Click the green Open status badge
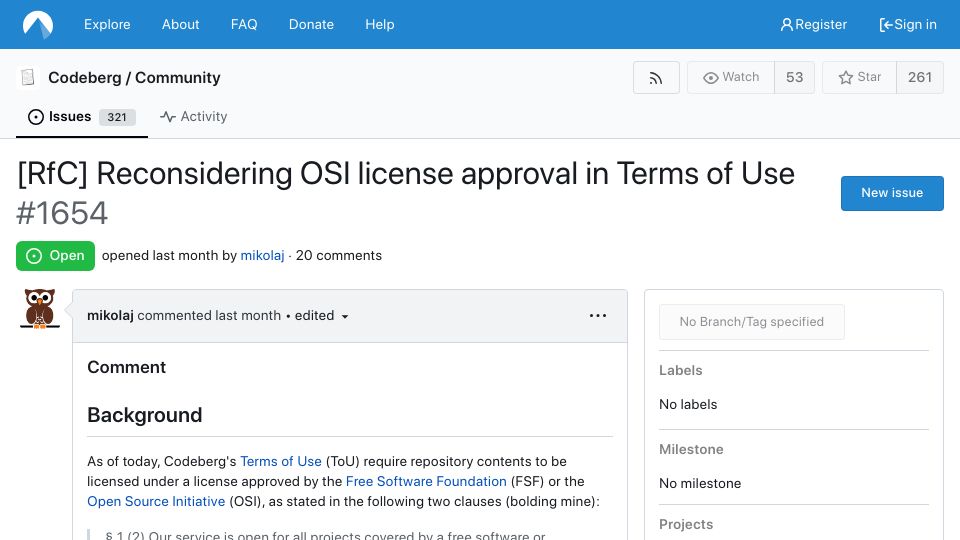Viewport: 960px width, 540px height. 55,256
